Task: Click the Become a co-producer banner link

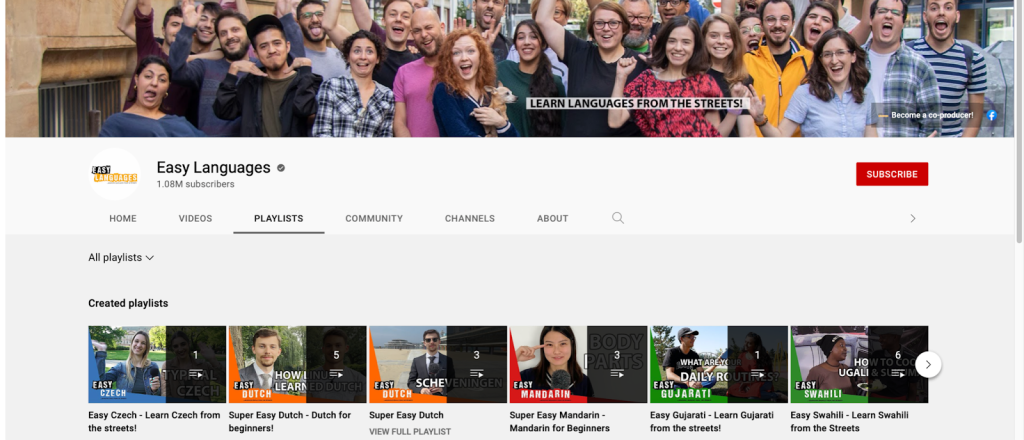Action: [930, 116]
